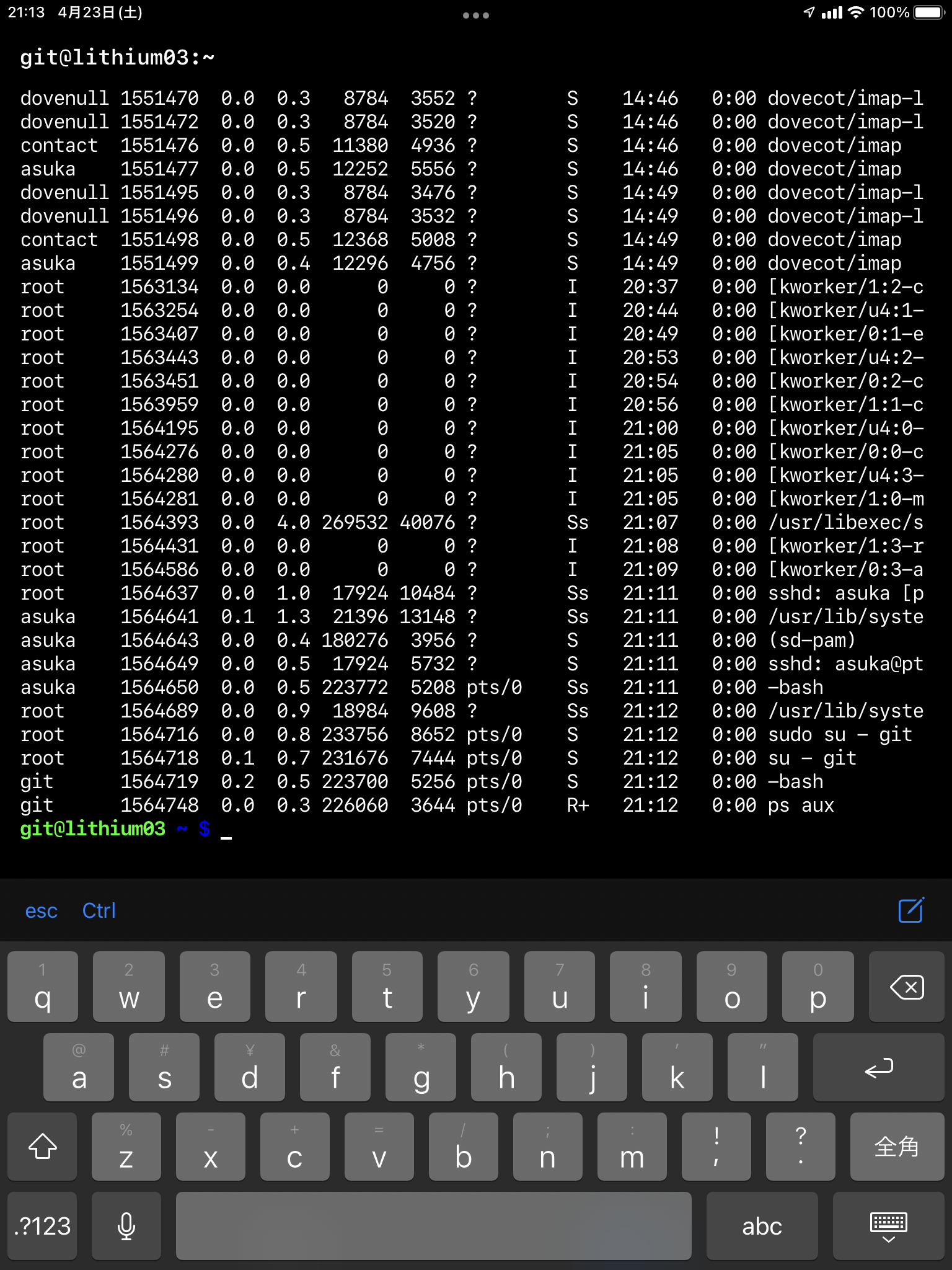This screenshot has height=1270, width=952.
Task: Switch input with the 全角 key
Action: pos(896,1147)
